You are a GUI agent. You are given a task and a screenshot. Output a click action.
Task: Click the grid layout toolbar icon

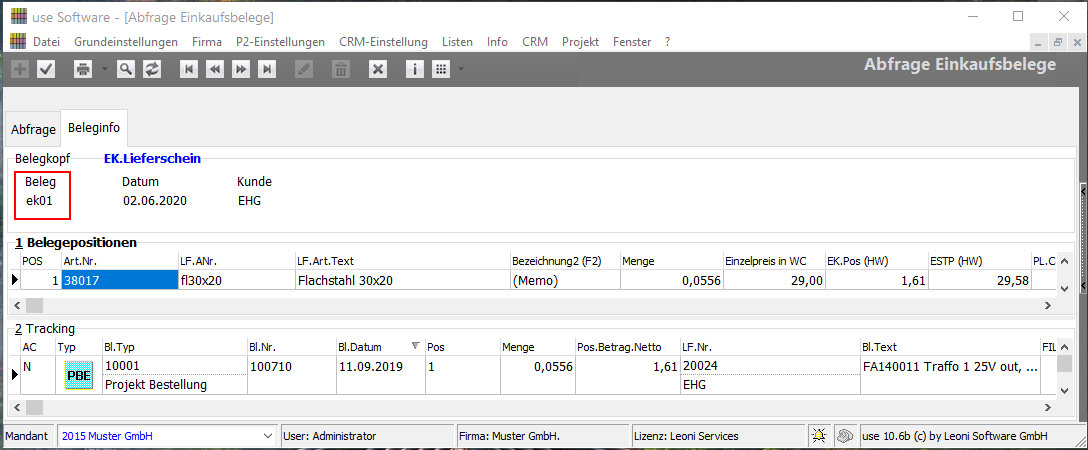pyautogui.click(x=441, y=69)
